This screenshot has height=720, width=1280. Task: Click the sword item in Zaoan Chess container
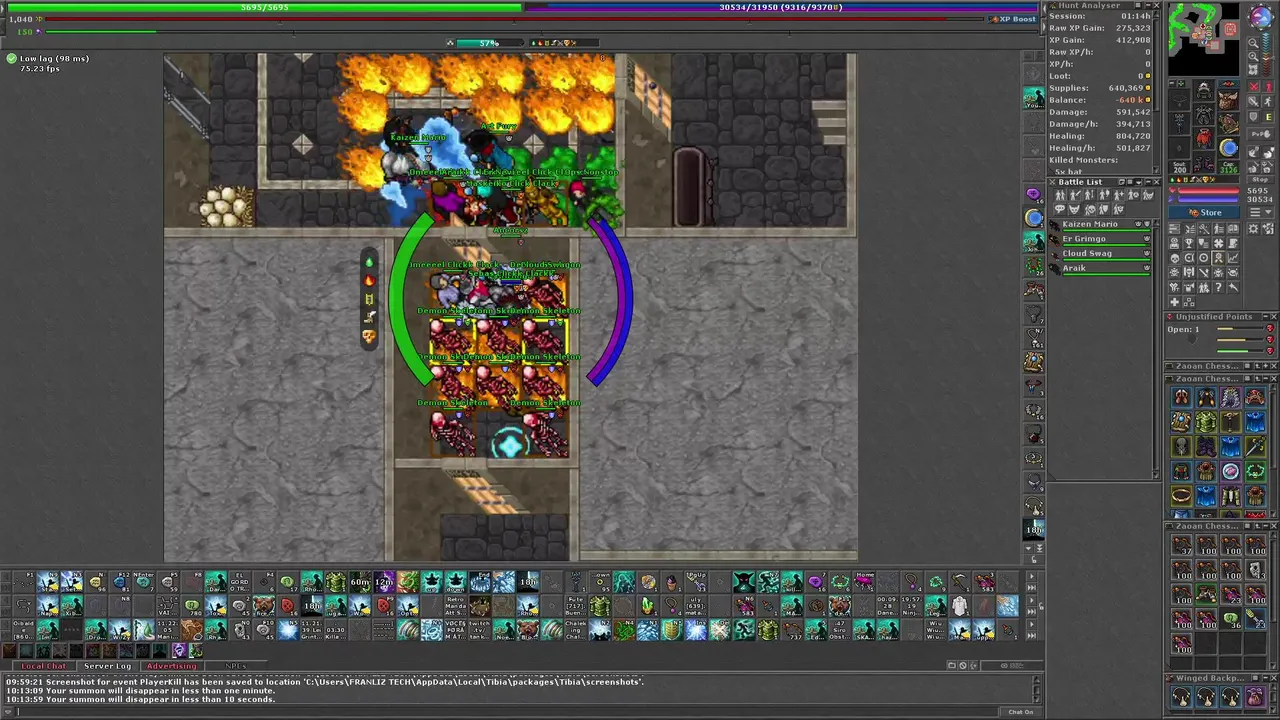[x=1255, y=446]
